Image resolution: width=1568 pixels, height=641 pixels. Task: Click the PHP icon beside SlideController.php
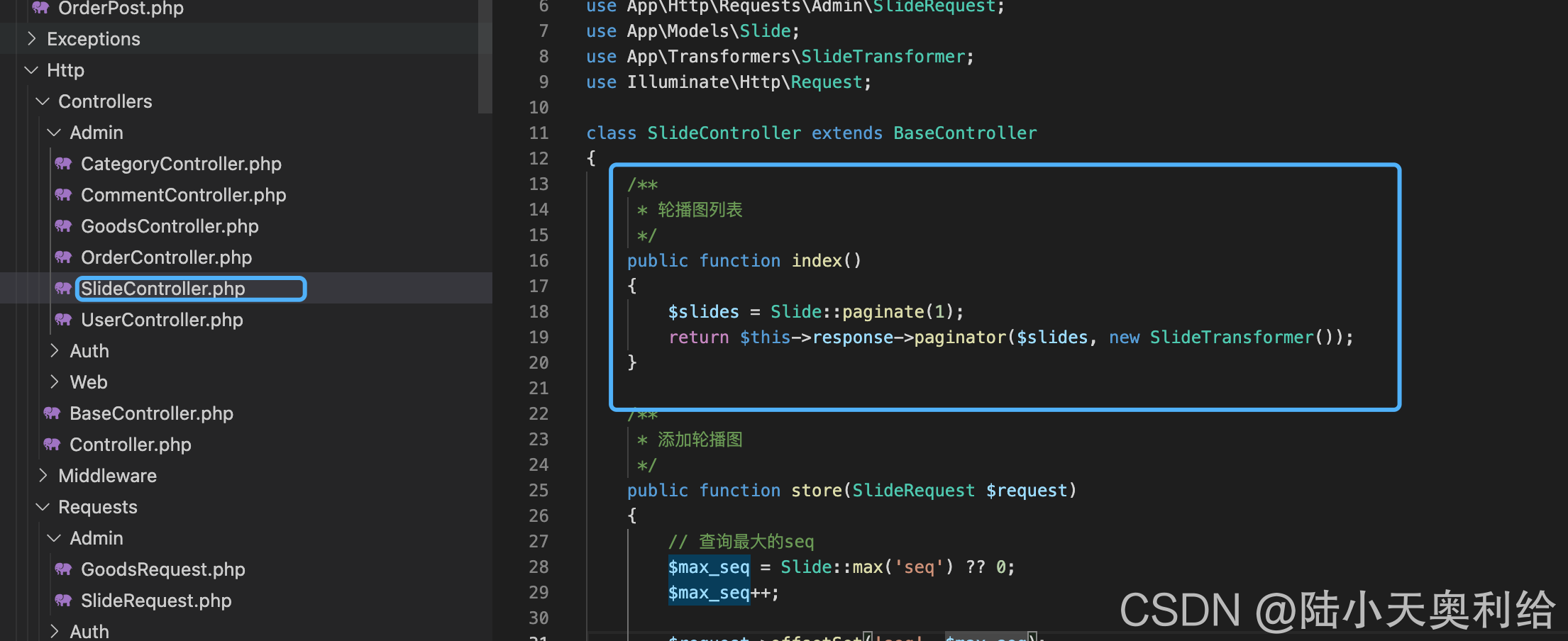pyautogui.click(x=63, y=289)
